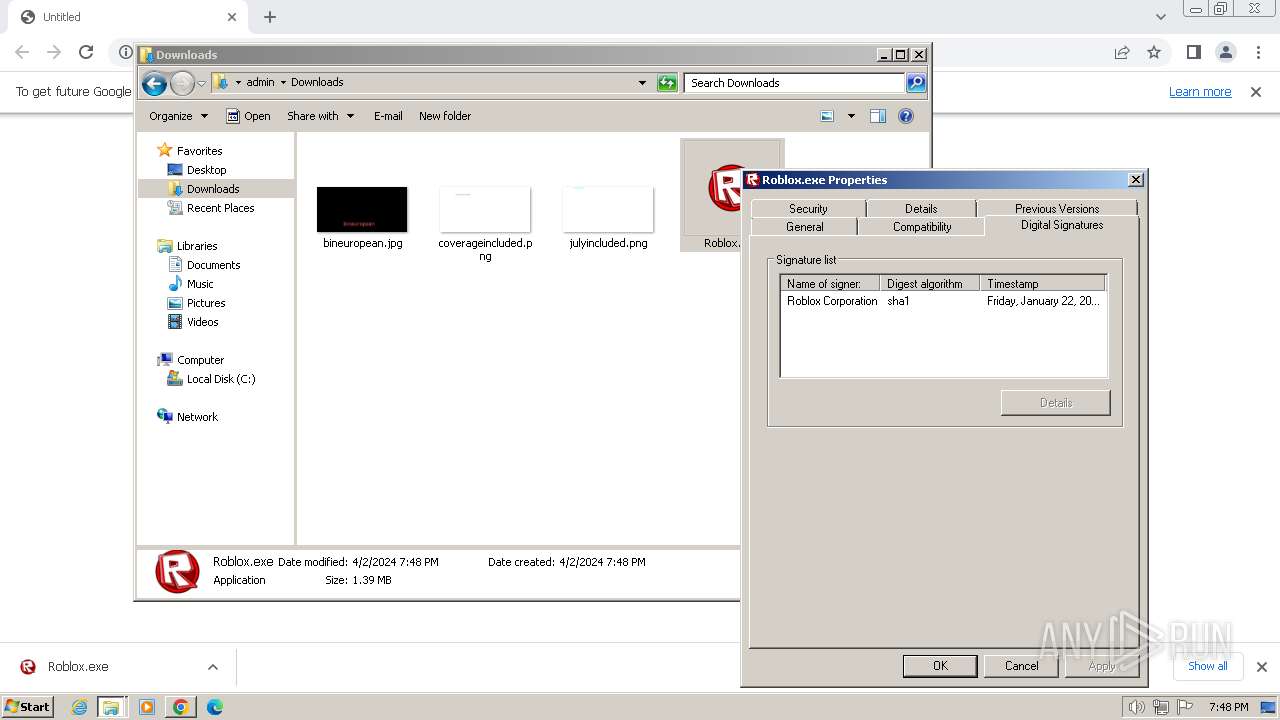Click network icon in system tray
Viewport: 1280px width, 720px height.
point(1161,707)
